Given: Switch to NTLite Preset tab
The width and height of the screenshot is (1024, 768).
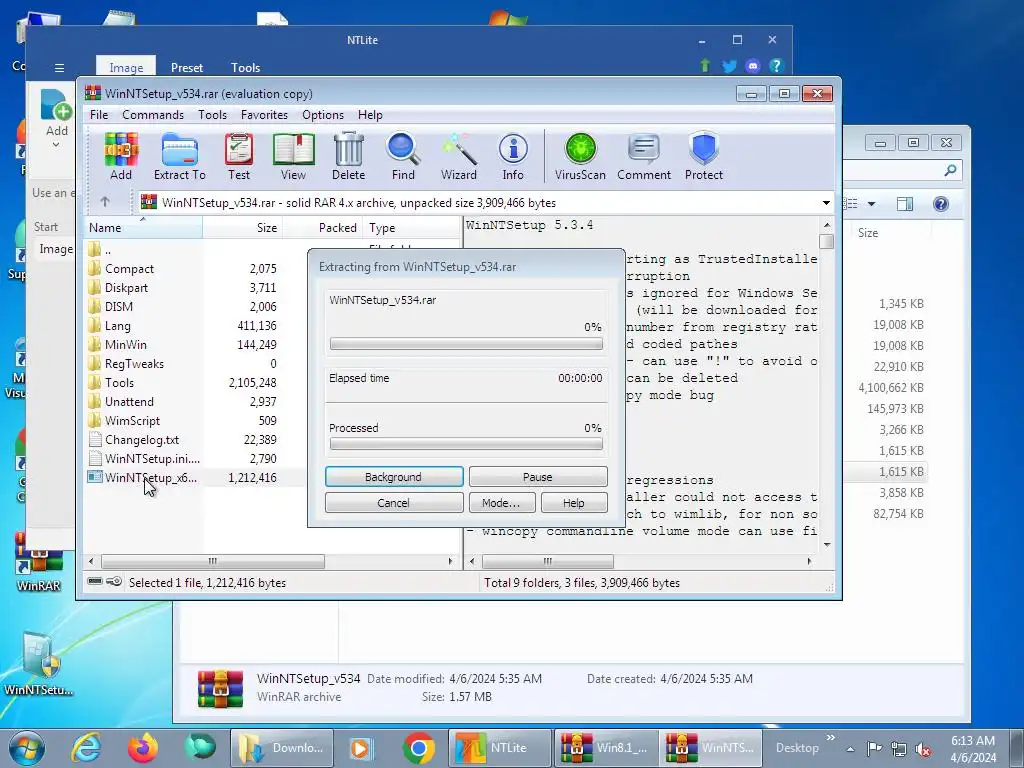Looking at the screenshot, I should (x=187, y=67).
